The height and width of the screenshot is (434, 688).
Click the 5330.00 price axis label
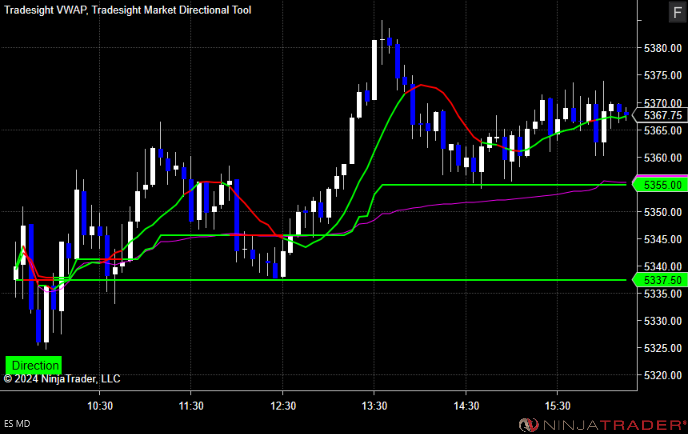click(x=663, y=321)
